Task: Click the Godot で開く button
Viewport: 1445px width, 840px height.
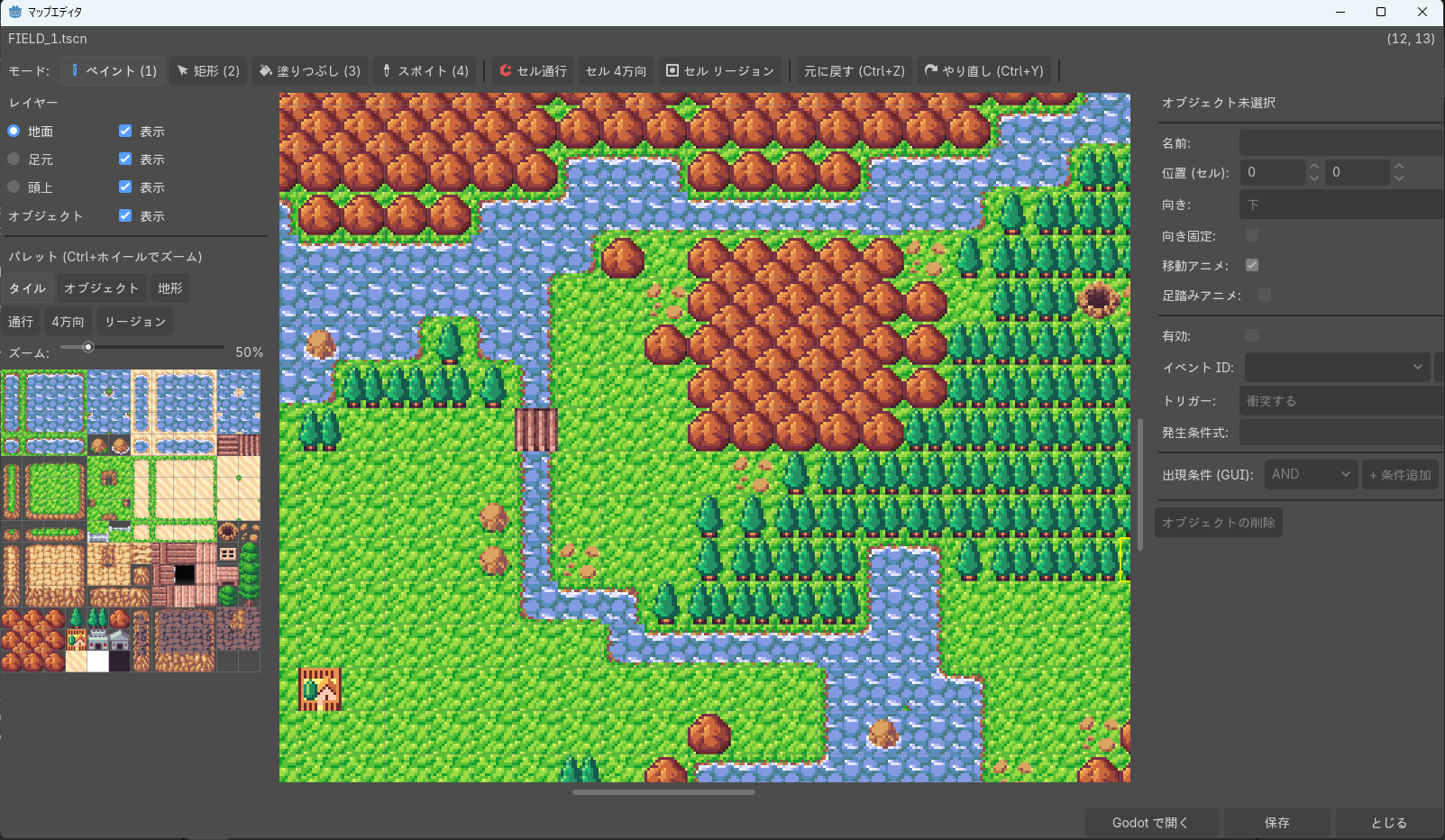Action: tap(1150, 823)
